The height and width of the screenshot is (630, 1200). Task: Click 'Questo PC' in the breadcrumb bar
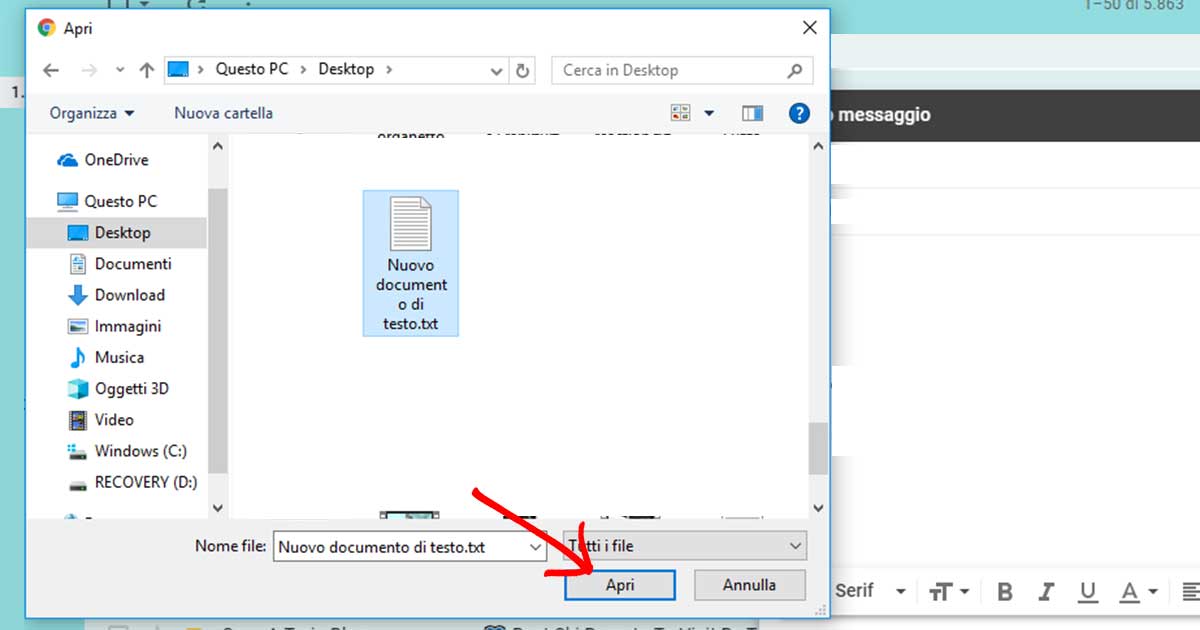pos(250,70)
